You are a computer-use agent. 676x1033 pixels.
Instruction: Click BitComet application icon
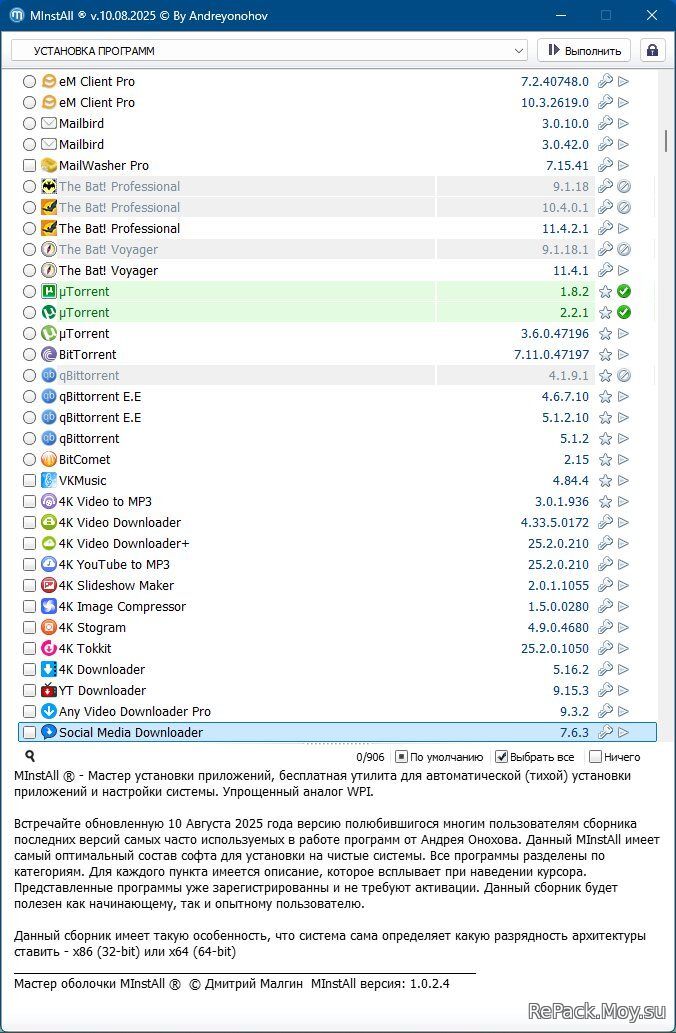(x=49, y=460)
